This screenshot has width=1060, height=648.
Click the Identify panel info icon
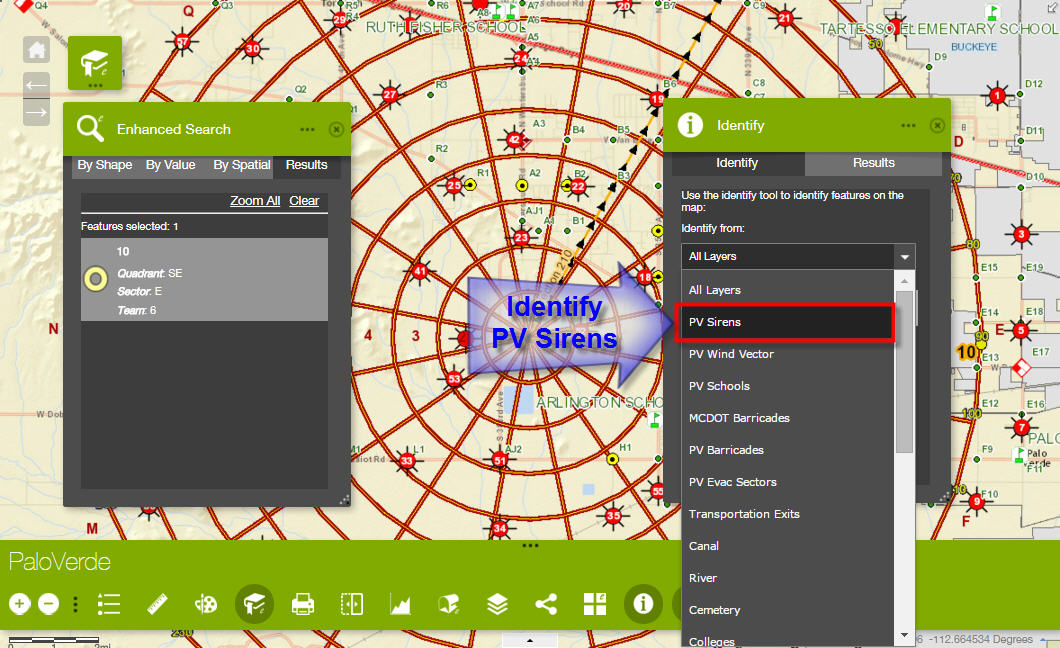click(690, 125)
